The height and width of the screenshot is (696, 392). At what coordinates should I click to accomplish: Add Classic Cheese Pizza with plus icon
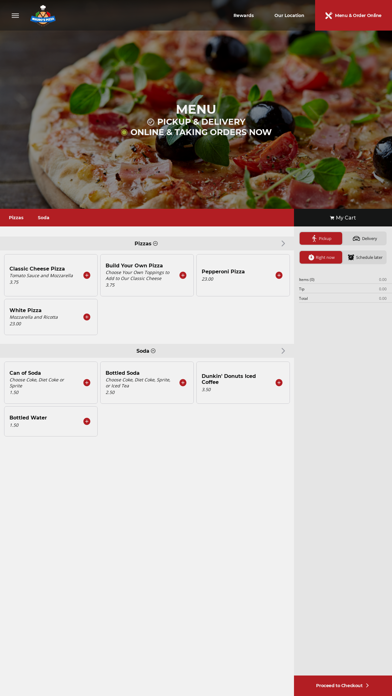click(87, 275)
